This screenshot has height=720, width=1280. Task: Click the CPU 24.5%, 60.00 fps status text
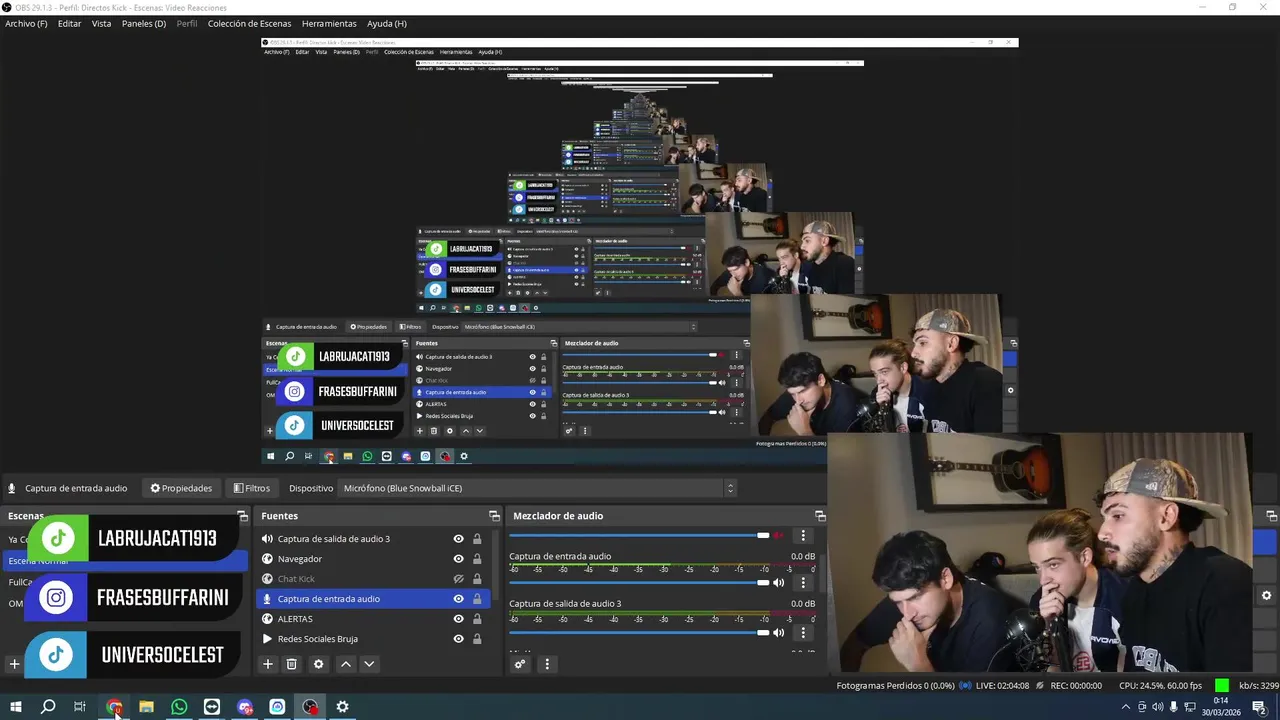tap(1160, 685)
